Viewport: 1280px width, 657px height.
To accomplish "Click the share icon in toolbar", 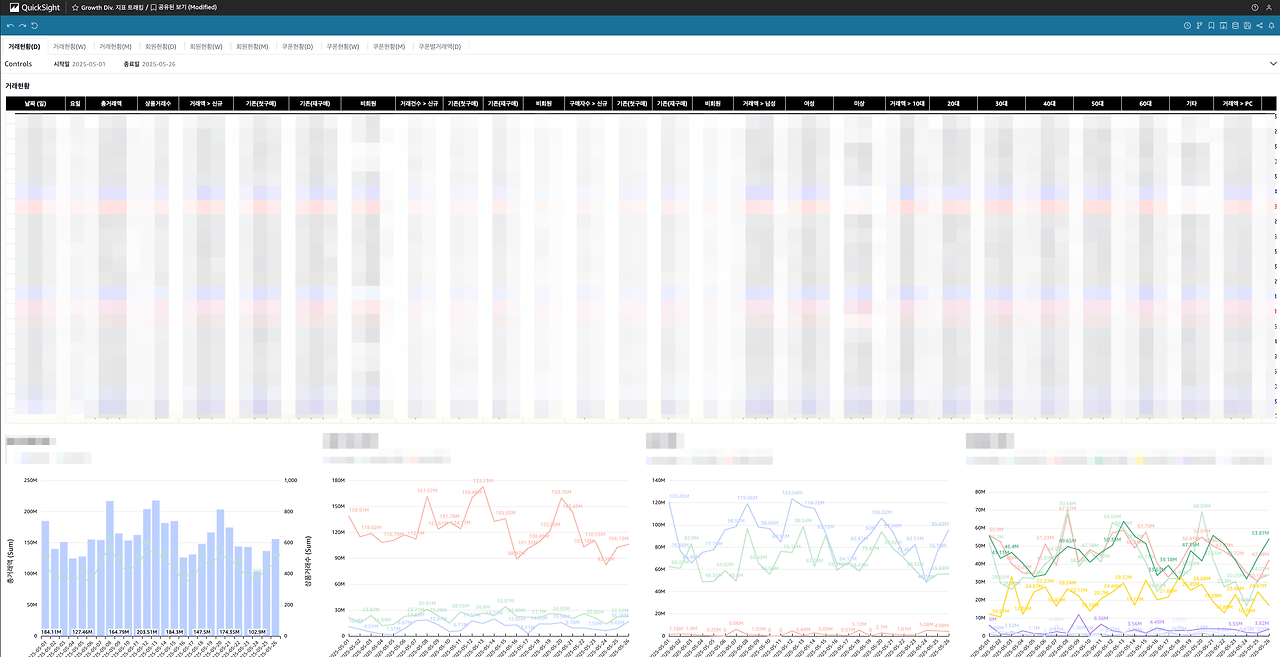I will pyautogui.click(x=1259, y=25).
